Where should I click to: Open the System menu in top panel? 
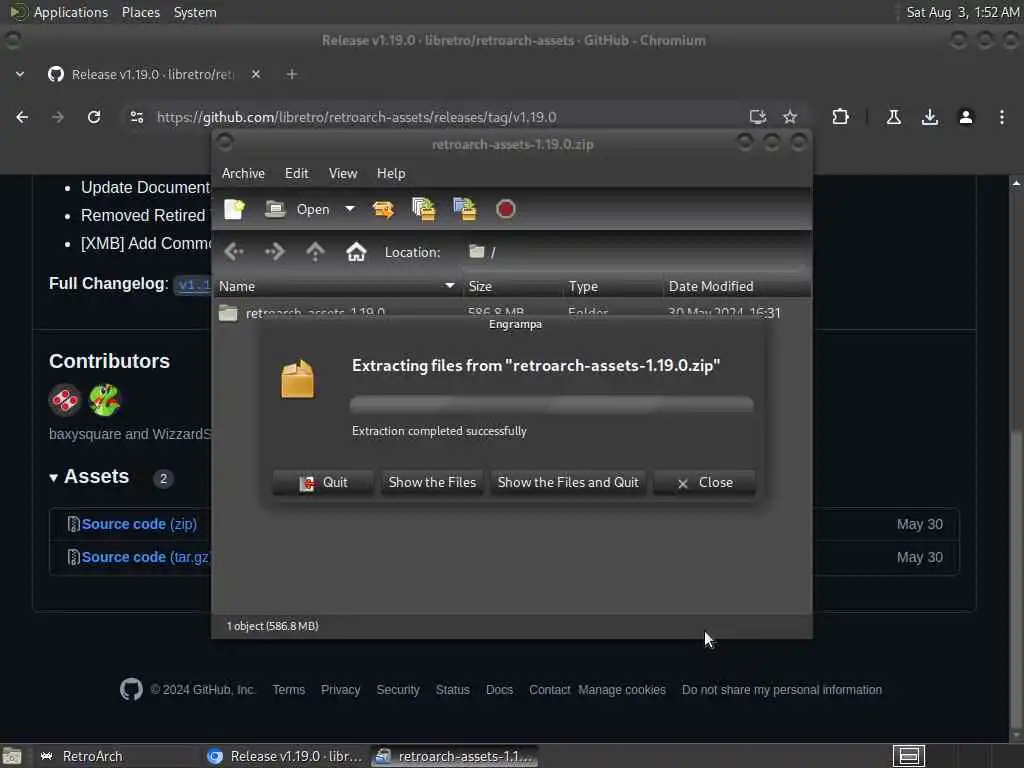click(x=195, y=12)
